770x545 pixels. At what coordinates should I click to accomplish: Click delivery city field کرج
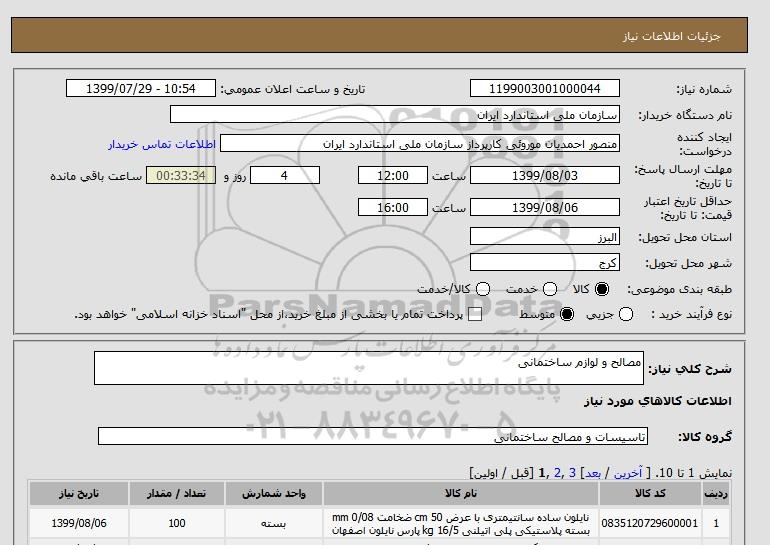point(545,262)
